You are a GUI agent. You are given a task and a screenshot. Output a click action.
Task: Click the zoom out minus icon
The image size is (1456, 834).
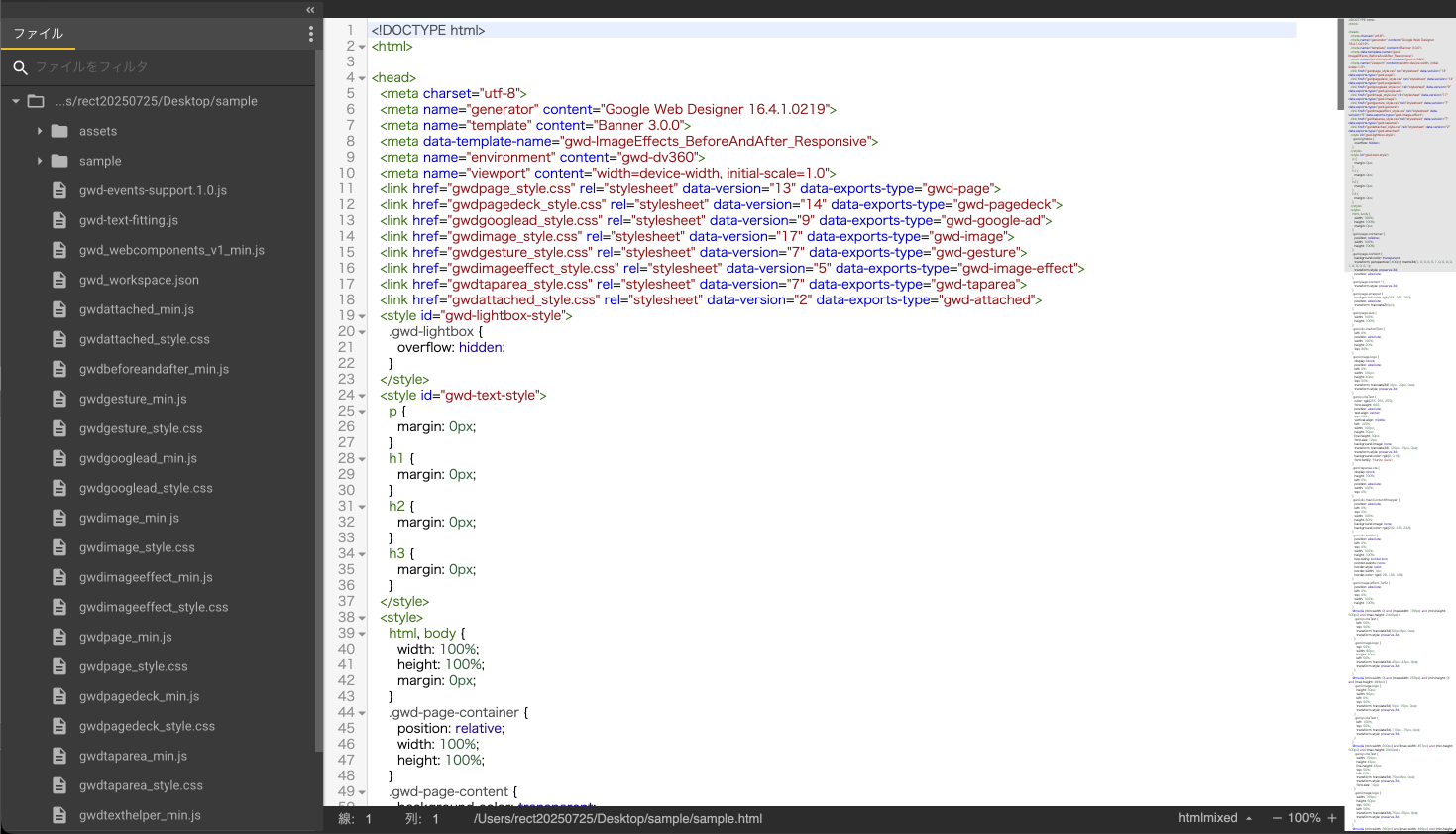(1278, 818)
